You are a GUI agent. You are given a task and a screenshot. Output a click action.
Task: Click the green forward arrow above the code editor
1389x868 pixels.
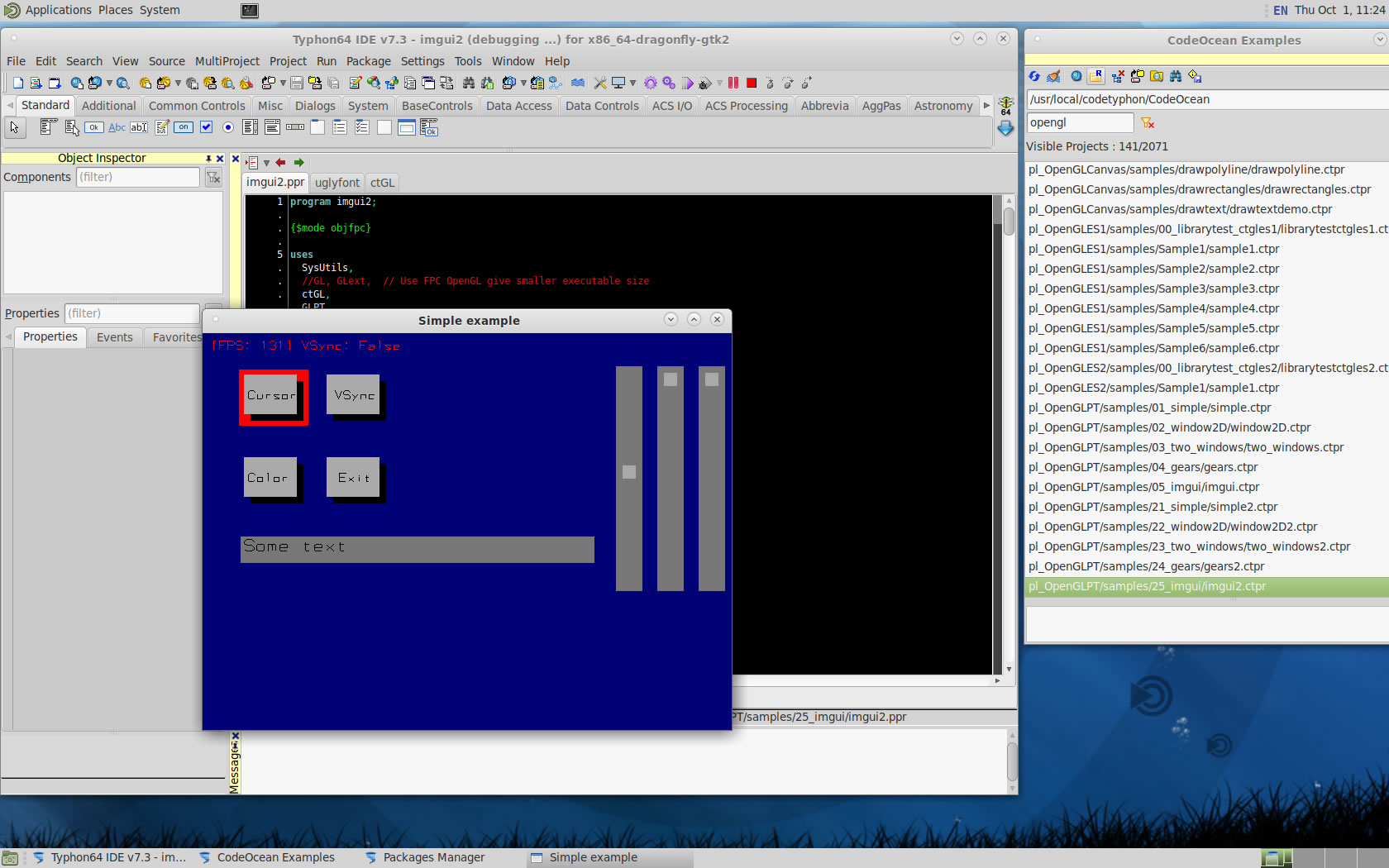(x=299, y=163)
